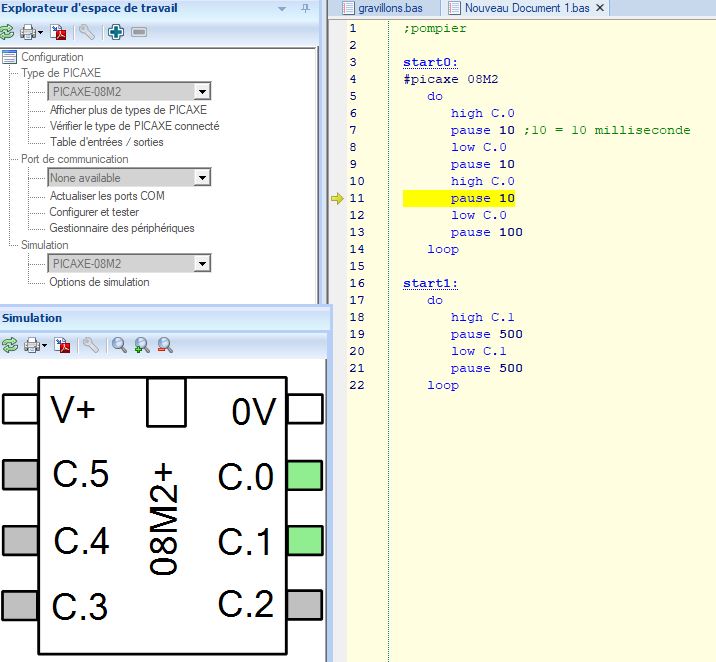
Task: Open the Simulation PICAXE-08M2 dropdown
Action: pos(202,264)
